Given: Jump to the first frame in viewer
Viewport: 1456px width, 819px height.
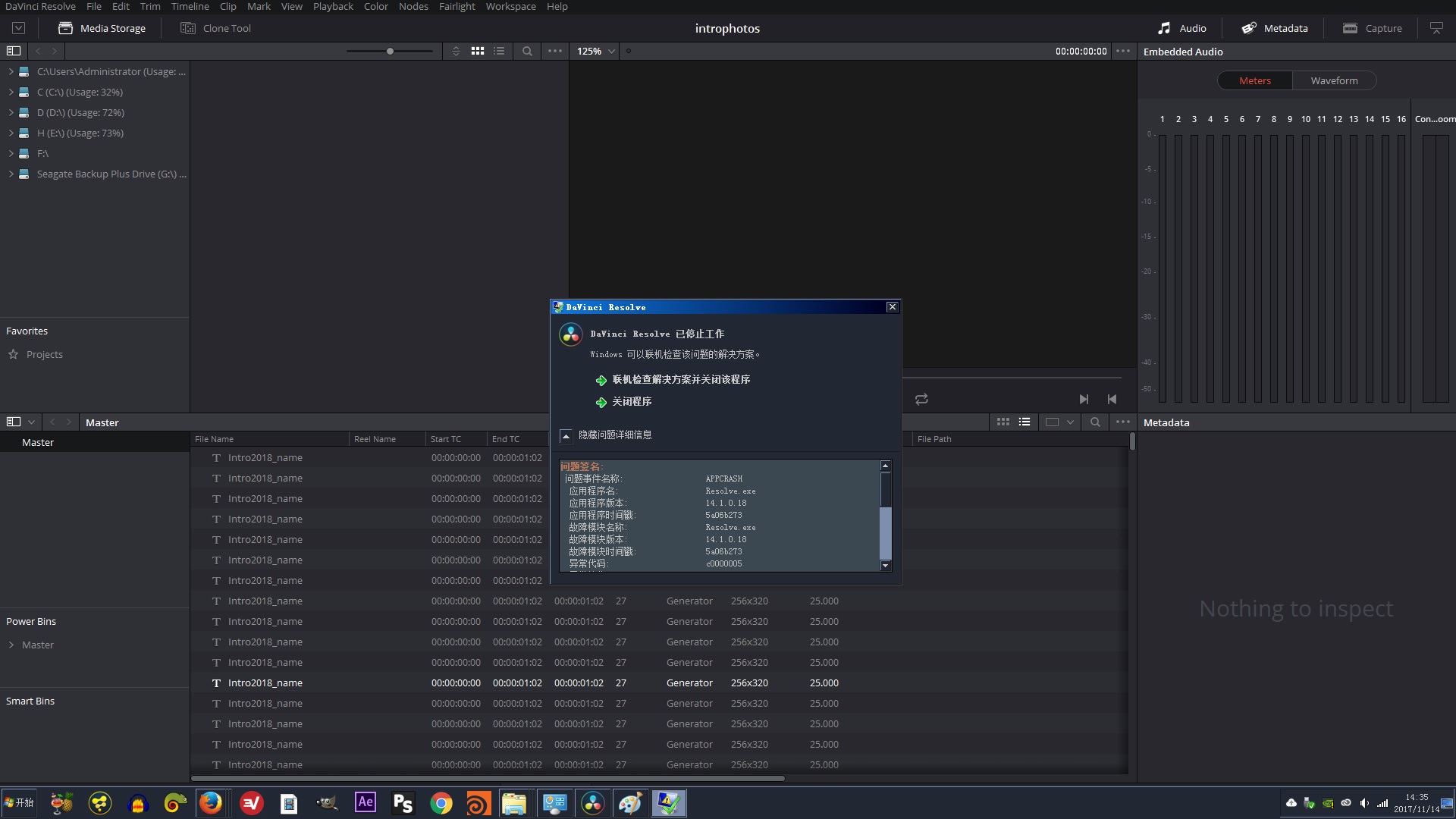Looking at the screenshot, I should (x=1112, y=399).
